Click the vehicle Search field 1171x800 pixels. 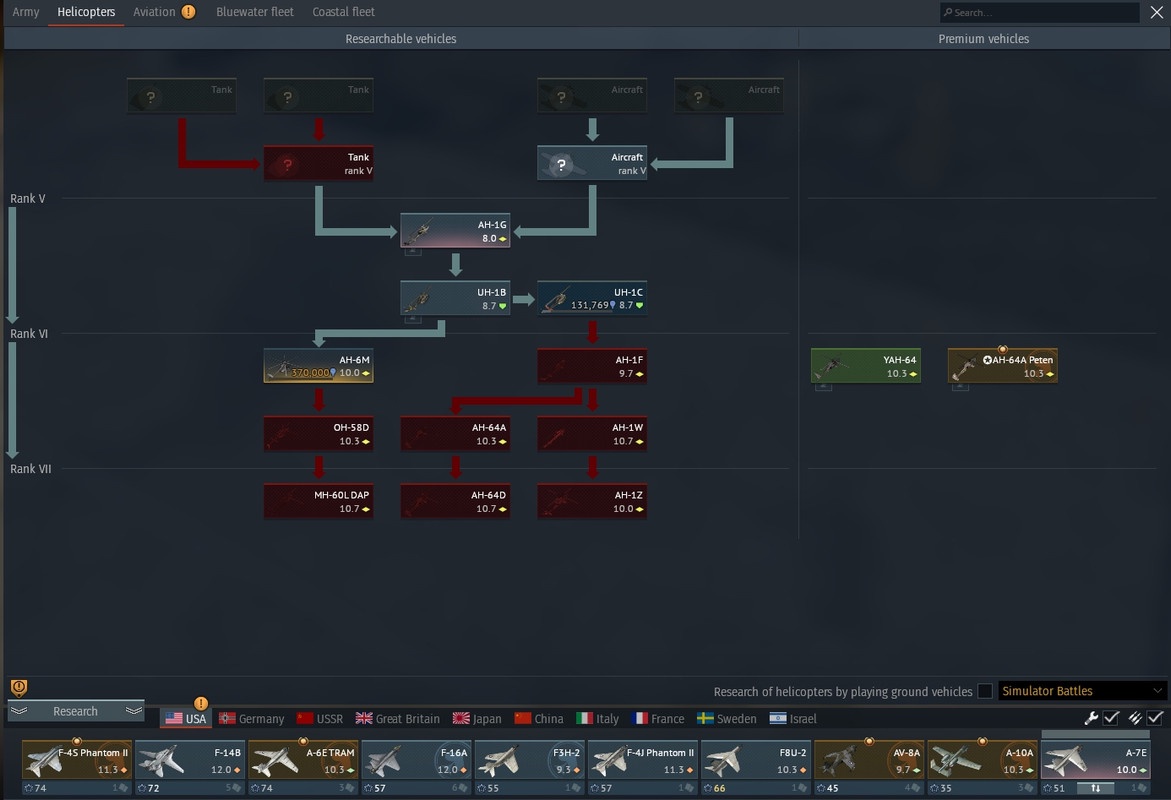point(1040,12)
